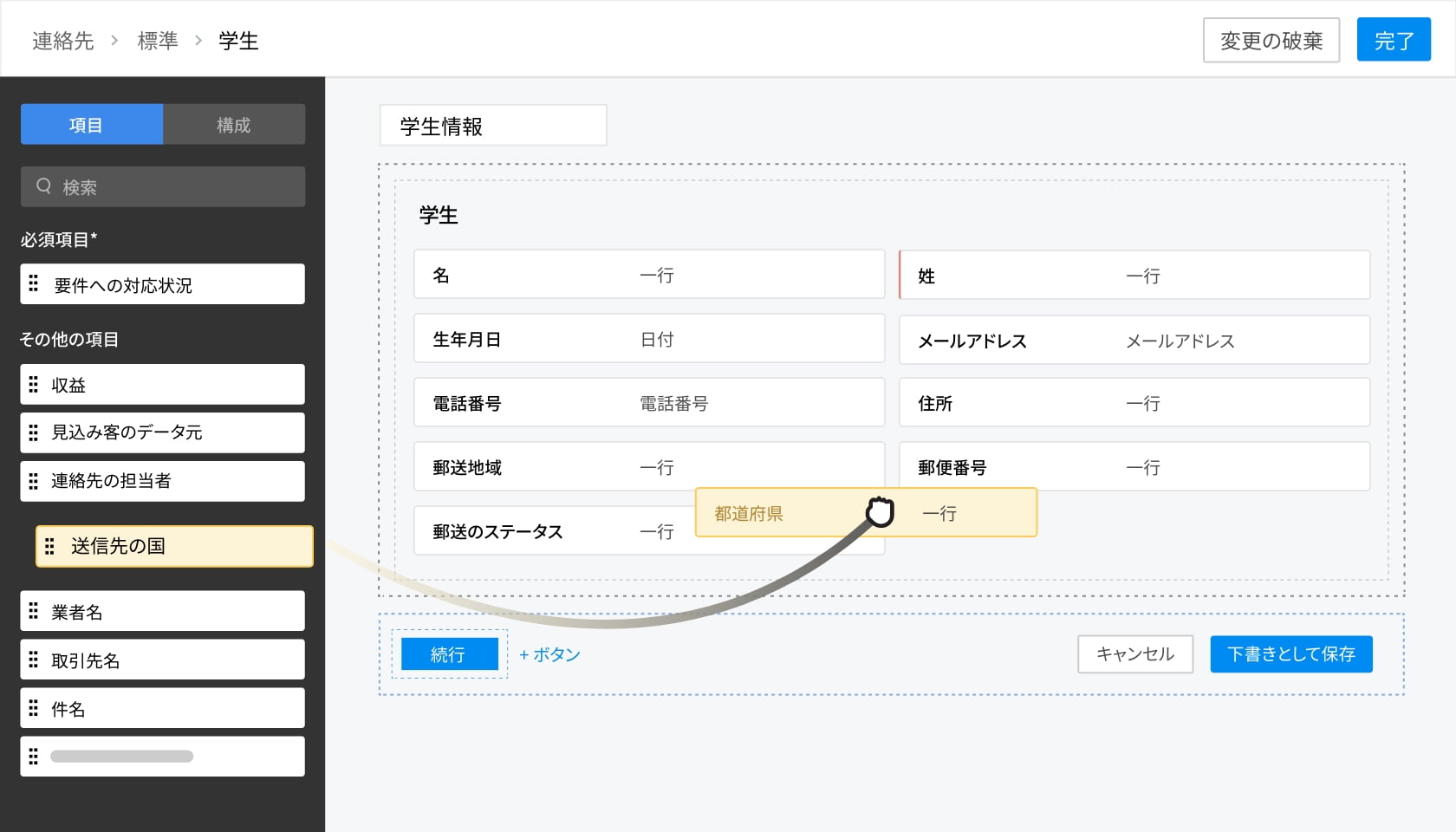This screenshot has height=832, width=1456.
Task: Click drag handle of the unnamed placeholder item
Action: tap(34, 757)
